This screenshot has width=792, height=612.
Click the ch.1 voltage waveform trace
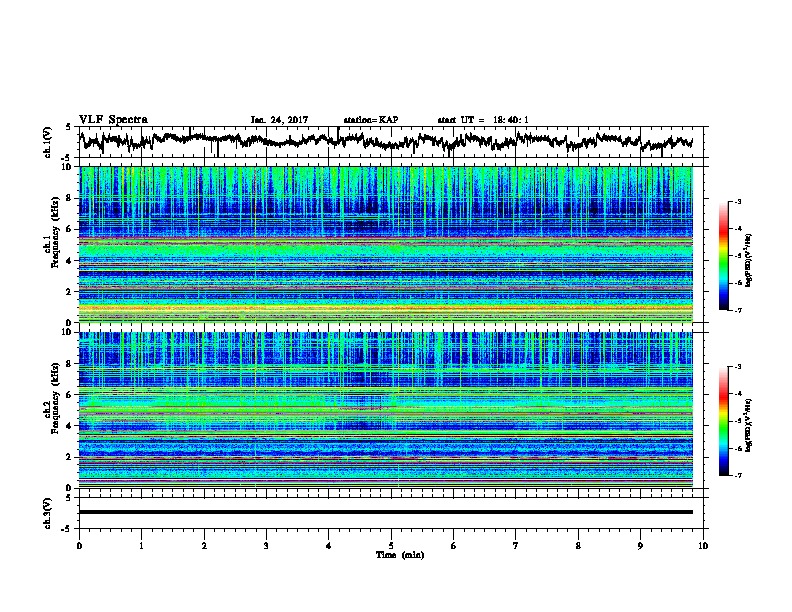click(386, 141)
